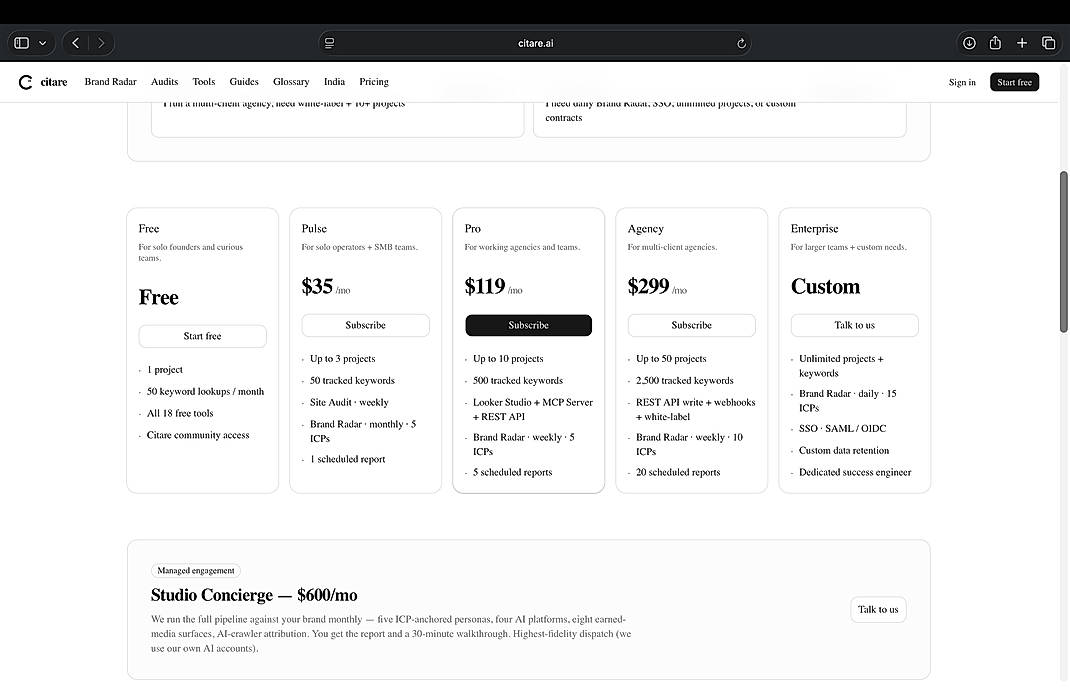Click the page vertical scrollbar thumb
Screen dimensions: 1070x696
point(1063,252)
